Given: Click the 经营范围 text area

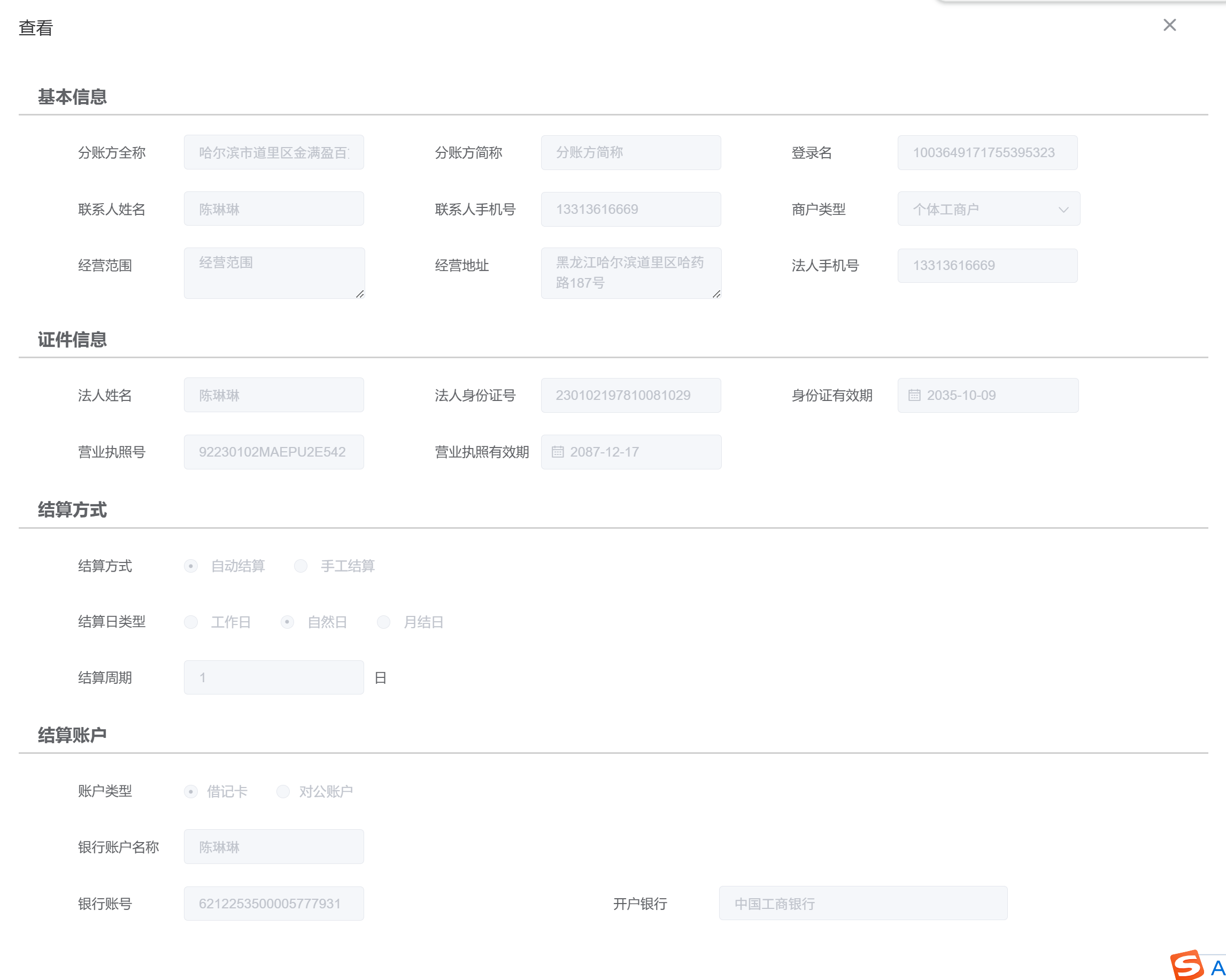Looking at the screenshot, I should pyautogui.click(x=274, y=273).
